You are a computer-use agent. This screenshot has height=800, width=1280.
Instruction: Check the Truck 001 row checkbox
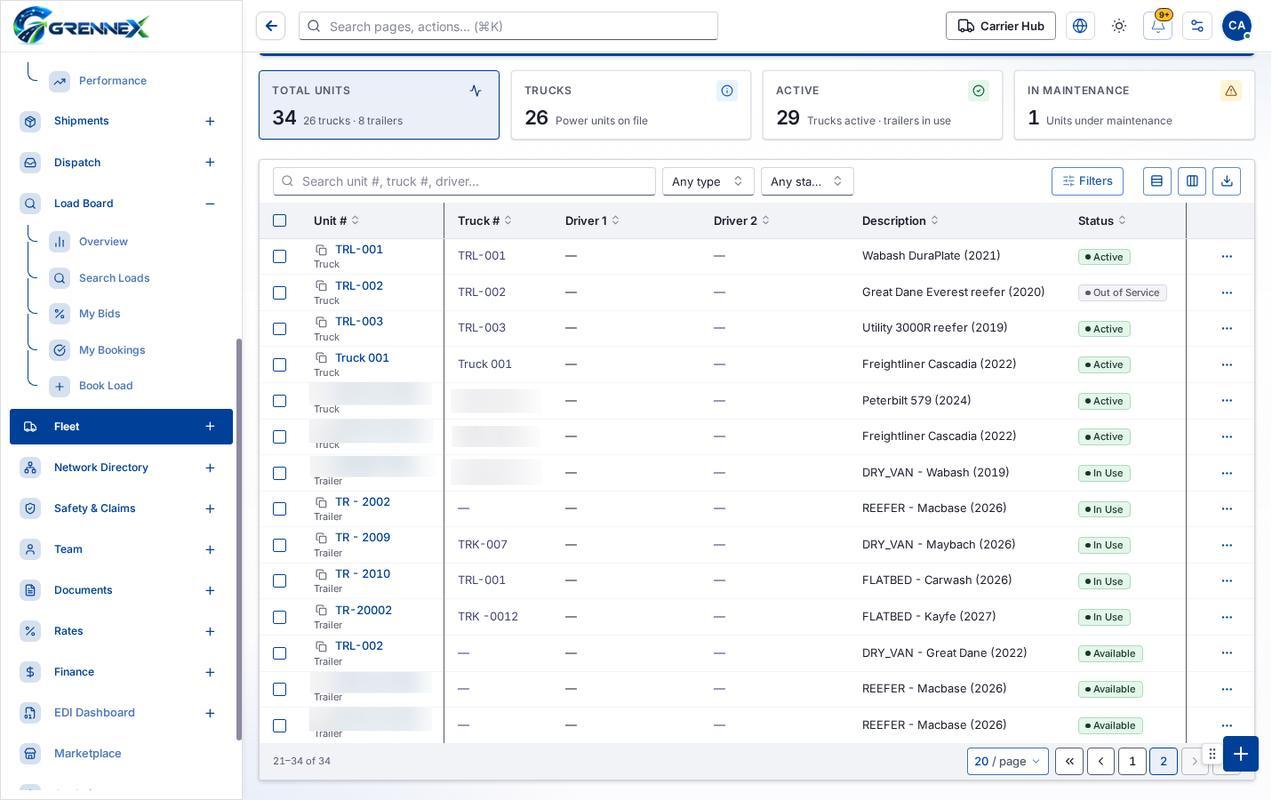click(x=280, y=365)
